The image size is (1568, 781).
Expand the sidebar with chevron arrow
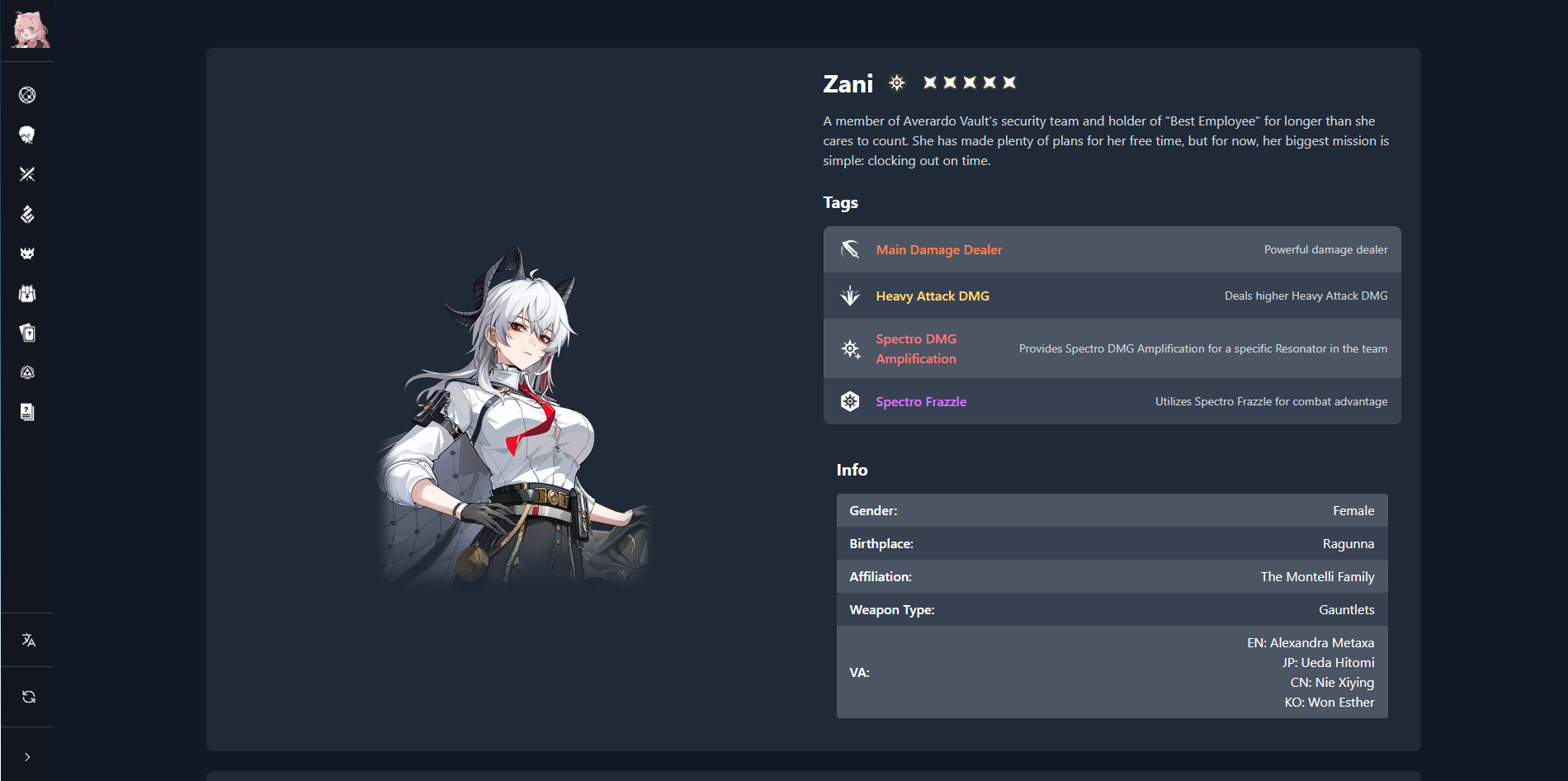click(x=27, y=757)
